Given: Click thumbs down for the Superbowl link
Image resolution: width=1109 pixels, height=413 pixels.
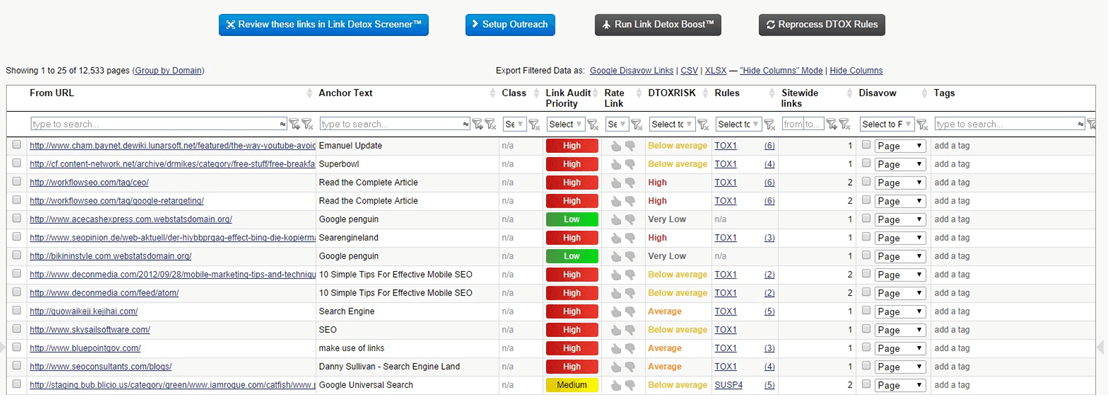Looking at the screenshot, I should click(x=630, y=165).
